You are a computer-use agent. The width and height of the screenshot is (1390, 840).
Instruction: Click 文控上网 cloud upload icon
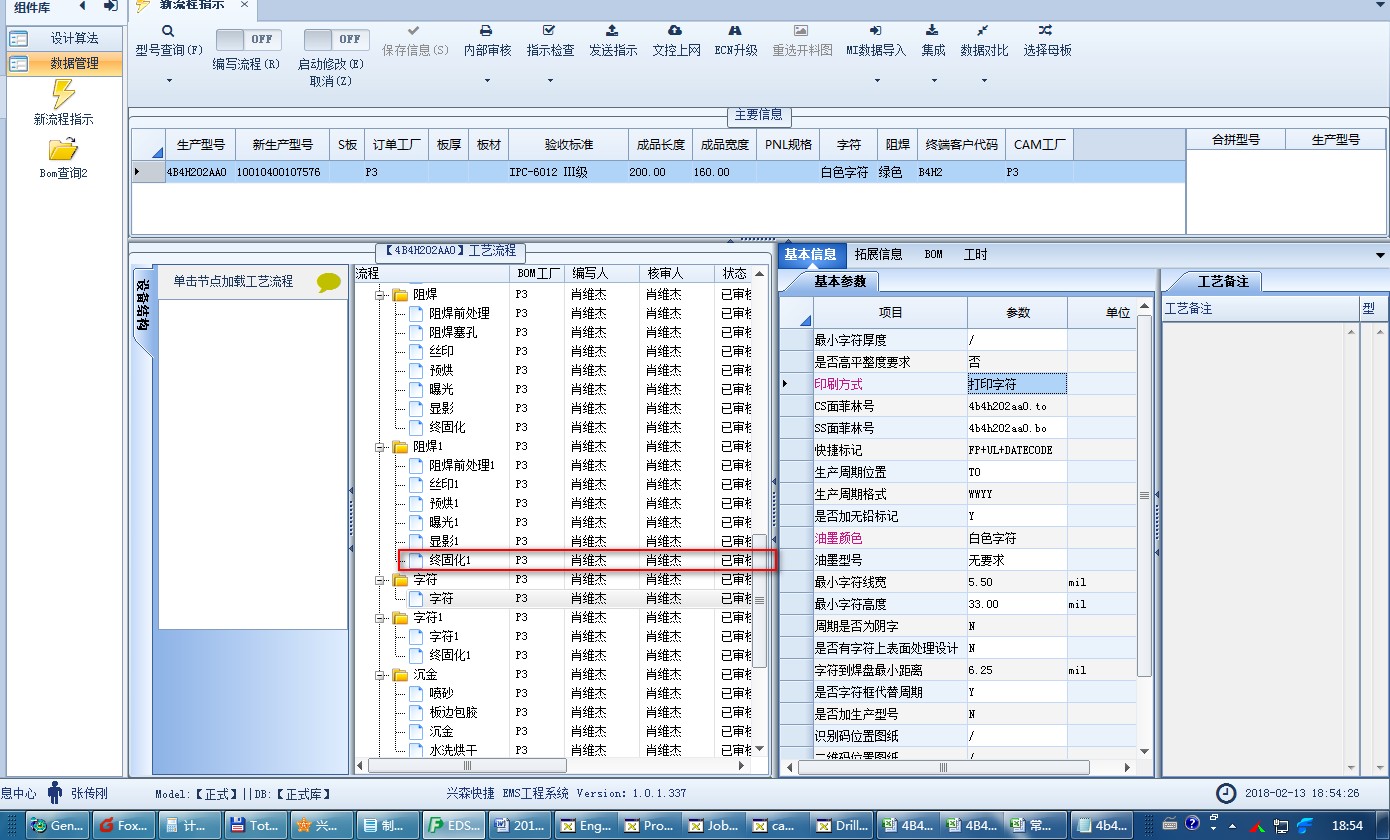coord(675,31)
